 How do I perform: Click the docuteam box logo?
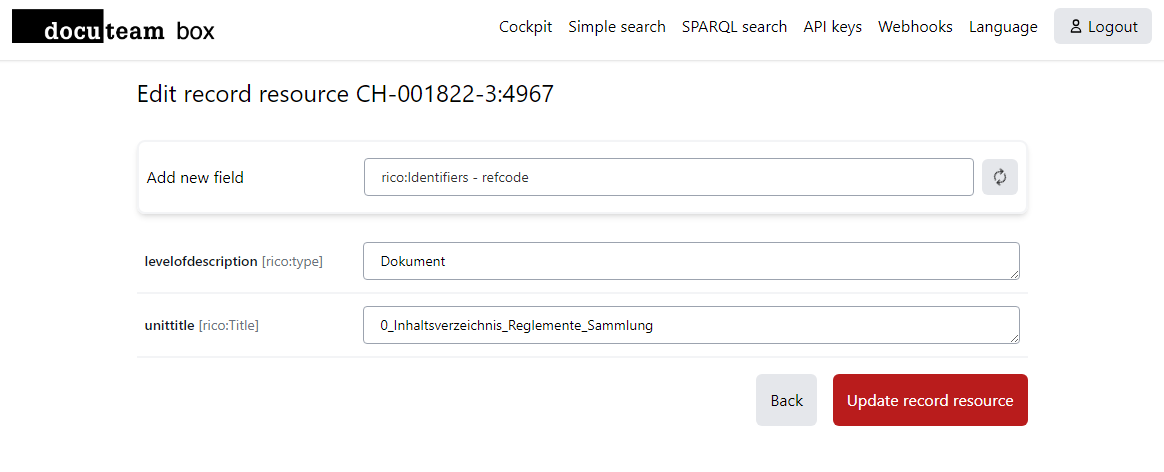tap(113, 28)
